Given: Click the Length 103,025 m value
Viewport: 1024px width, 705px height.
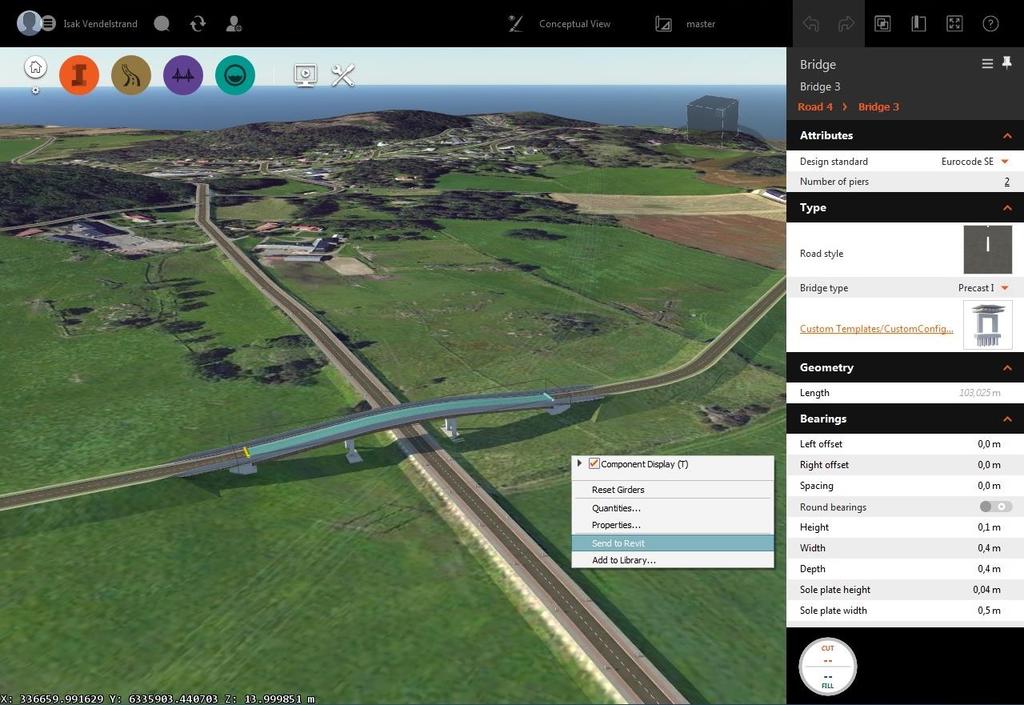Looking at the screenshot, I should [980, 393].
